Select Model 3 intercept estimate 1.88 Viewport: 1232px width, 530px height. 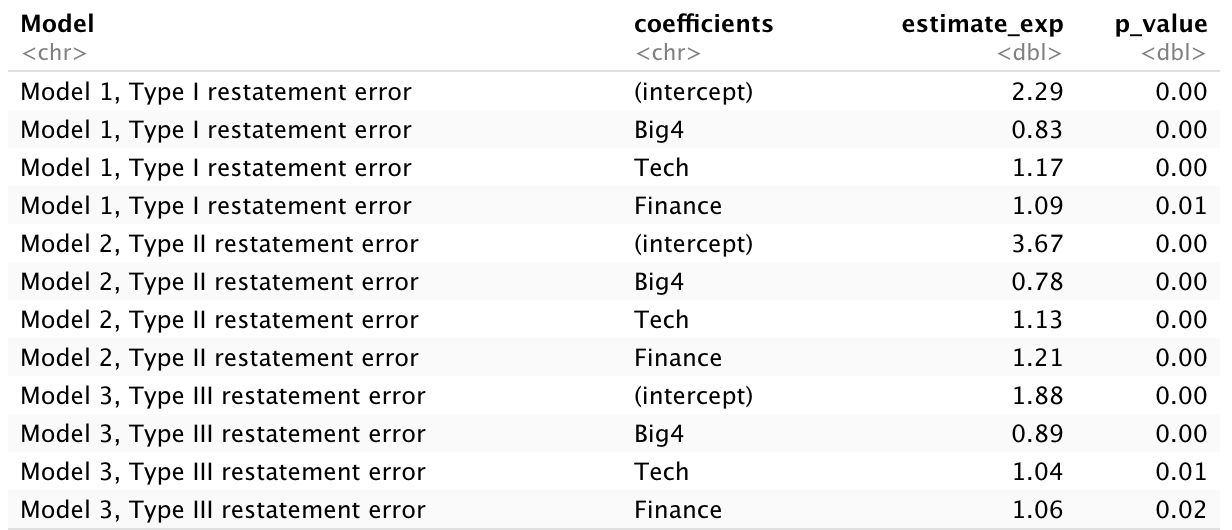coord(1040,396)
